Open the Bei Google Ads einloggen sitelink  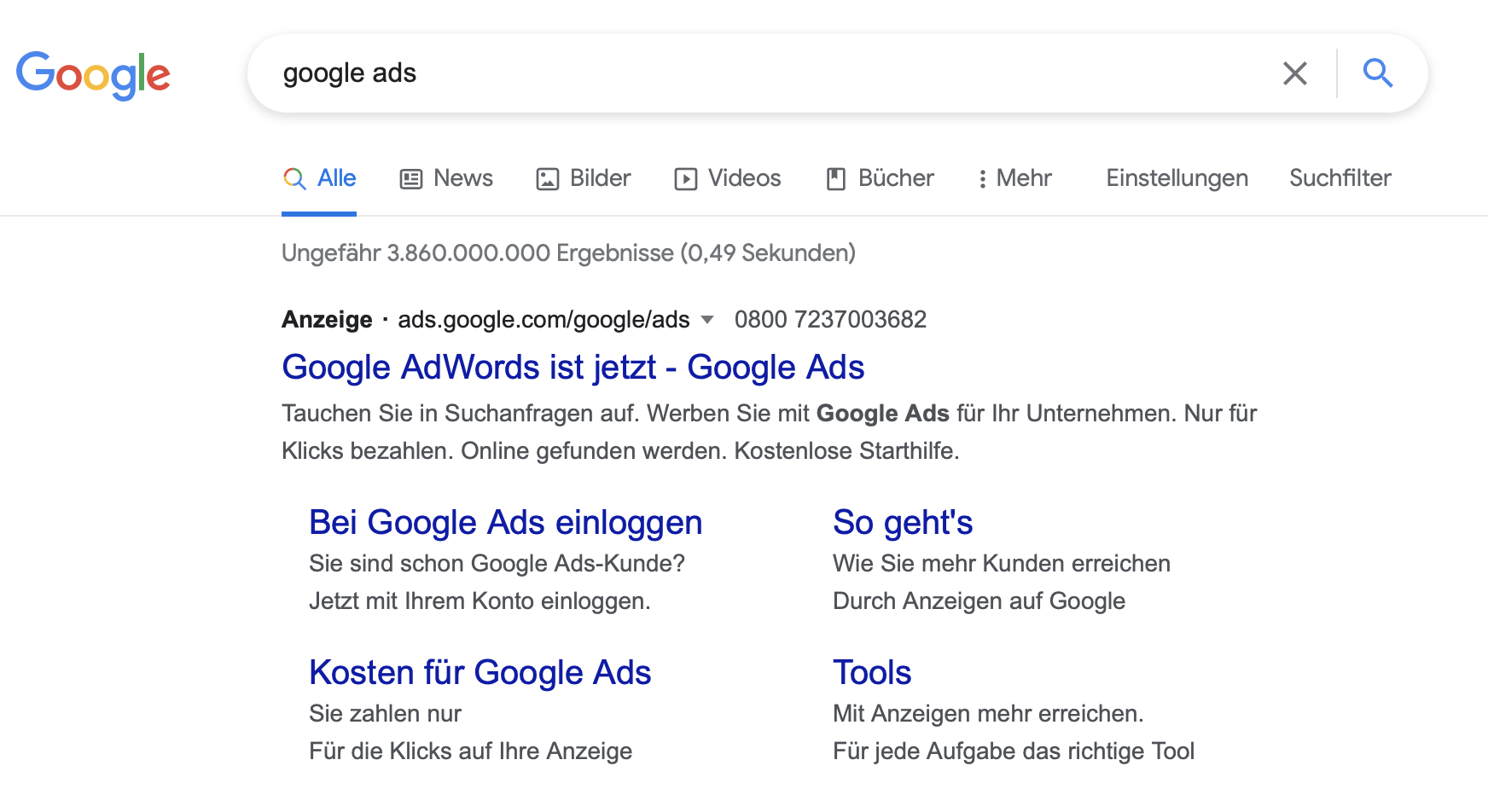[505, 522]
